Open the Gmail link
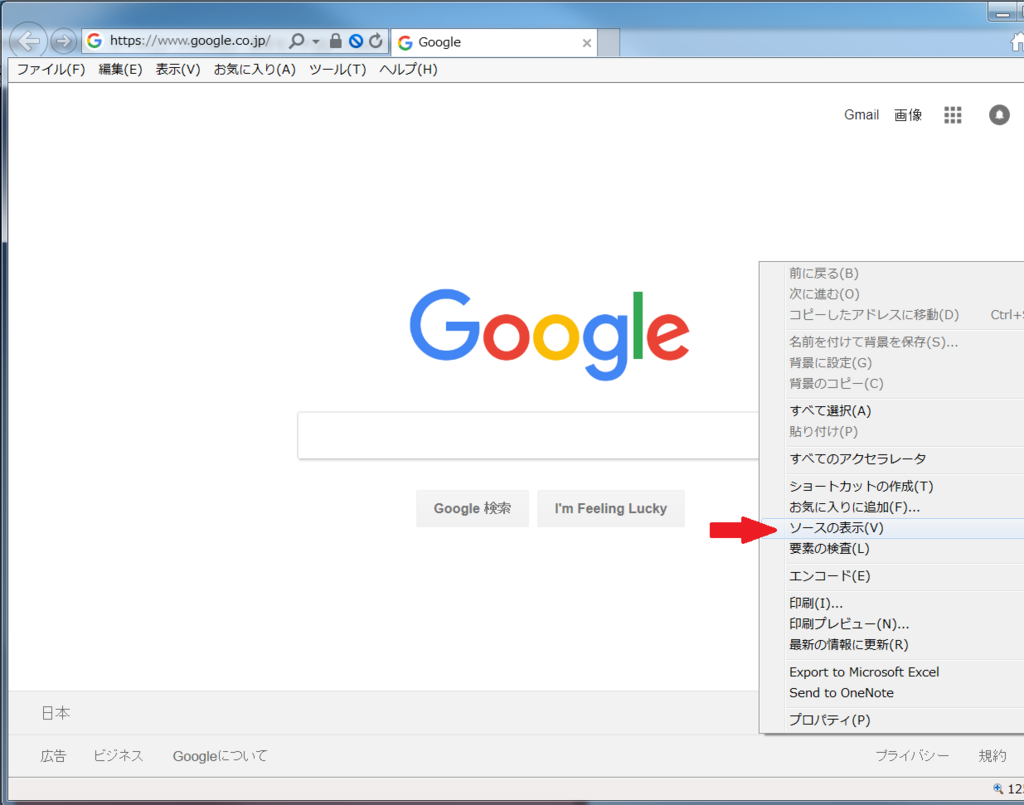Viewport: 1024px width, 805px height. 861,114
